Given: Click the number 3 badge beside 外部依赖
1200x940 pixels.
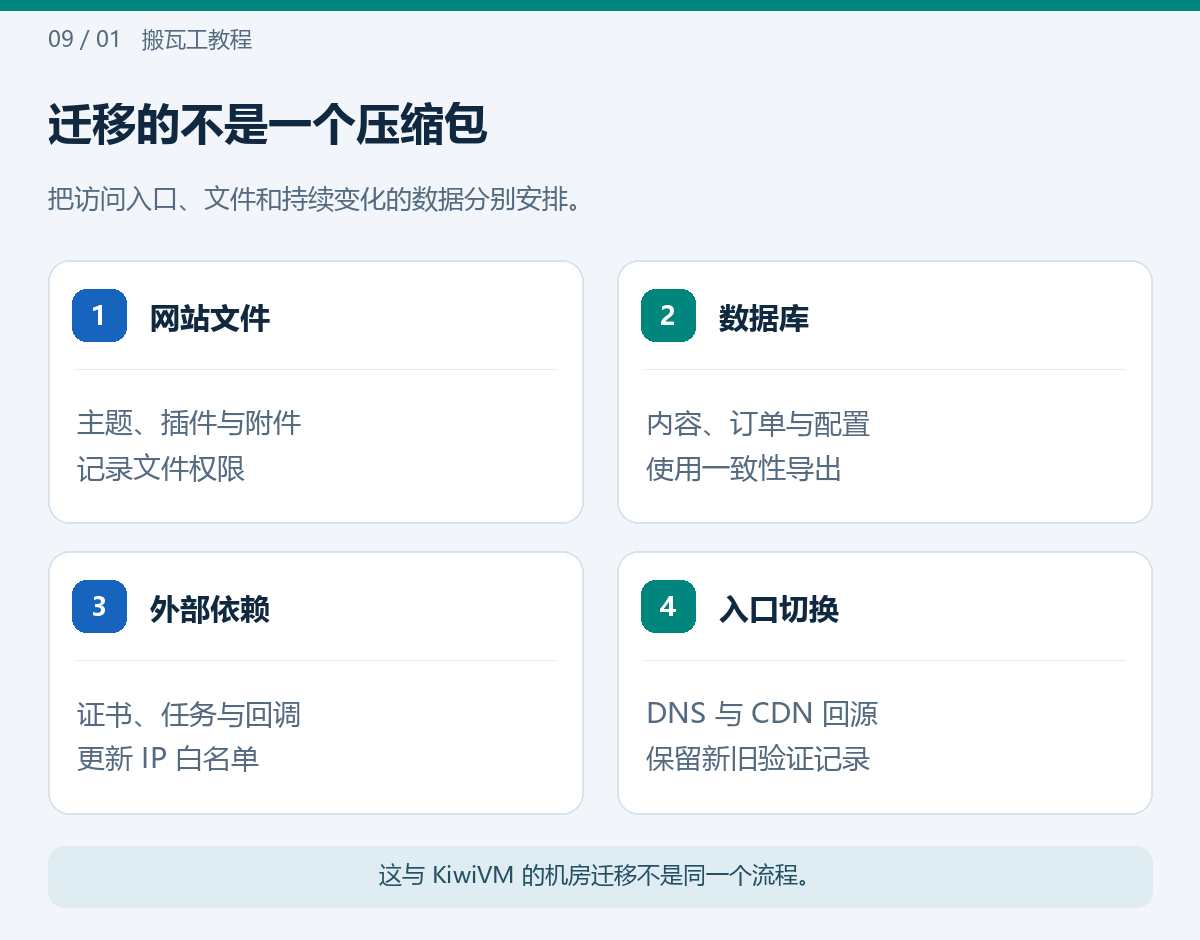Looking at the screenshot, I should click(99, 606).
